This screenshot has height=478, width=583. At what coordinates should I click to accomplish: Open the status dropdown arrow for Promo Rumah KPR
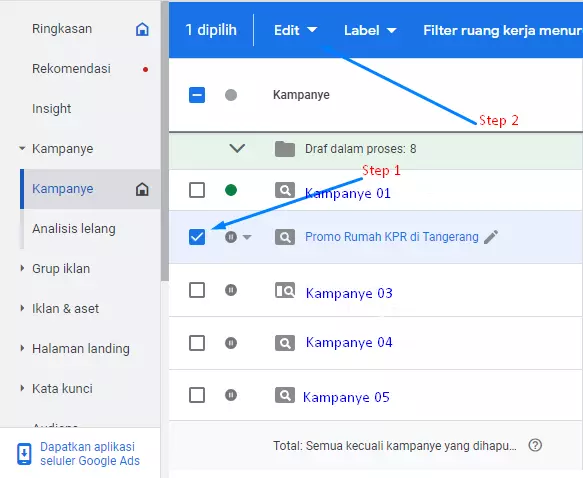click(247, 237)
